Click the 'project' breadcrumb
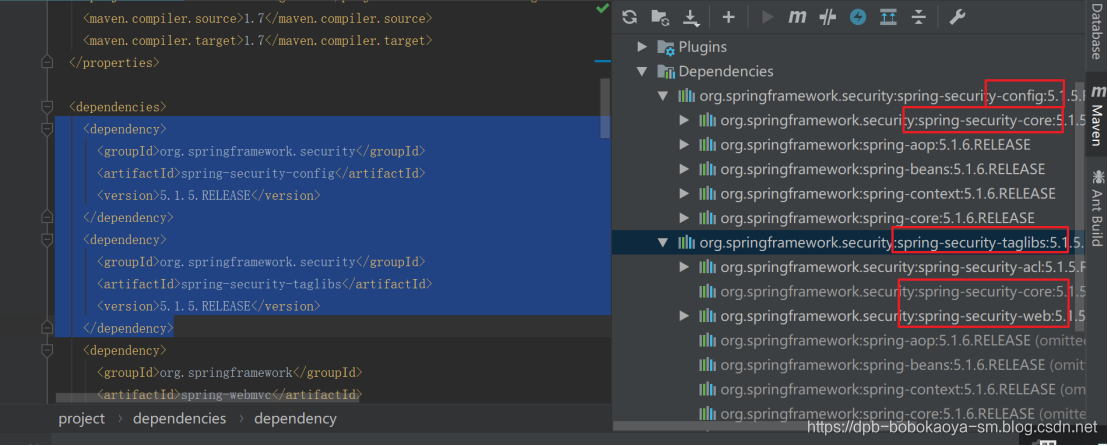Screen dimensions: 1108x446 [82, 418]
